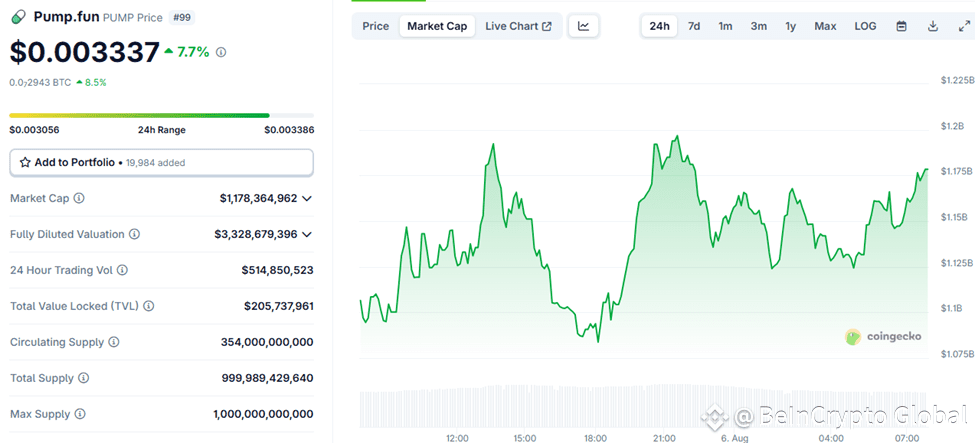Click the $1.2B y-axis label
Viewport: 975px width, 443px height.
click(952, 126)
